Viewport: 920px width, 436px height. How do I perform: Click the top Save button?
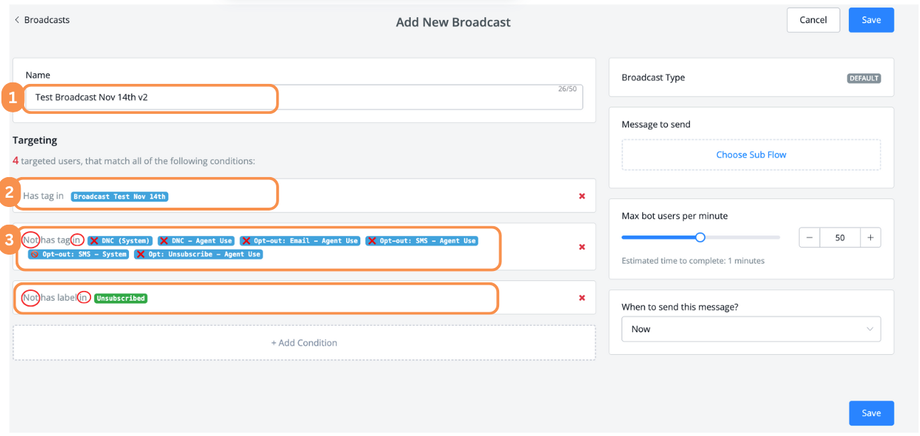click(871, 20)
